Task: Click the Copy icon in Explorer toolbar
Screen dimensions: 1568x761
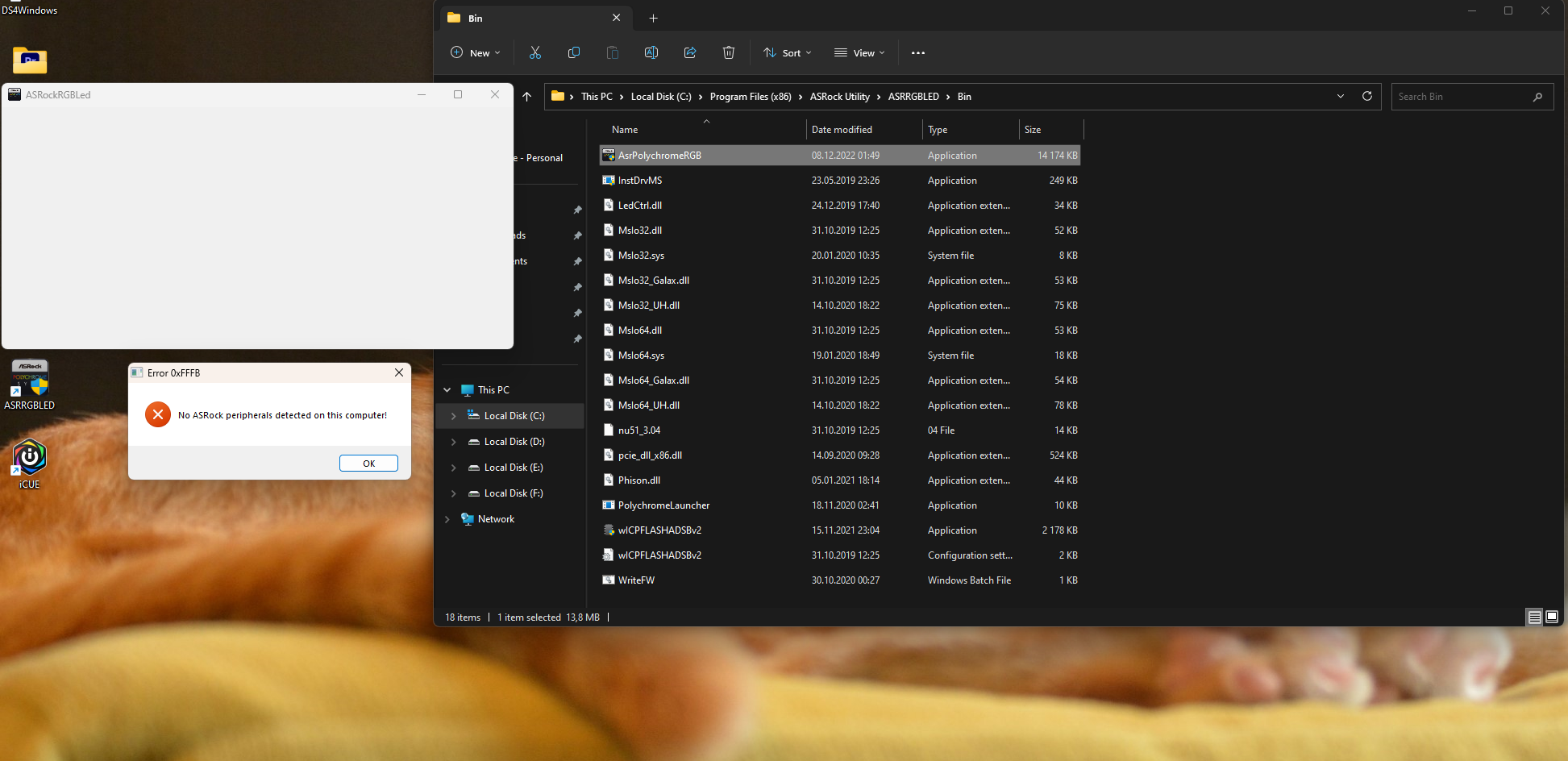Action: [x=574, y=52]
